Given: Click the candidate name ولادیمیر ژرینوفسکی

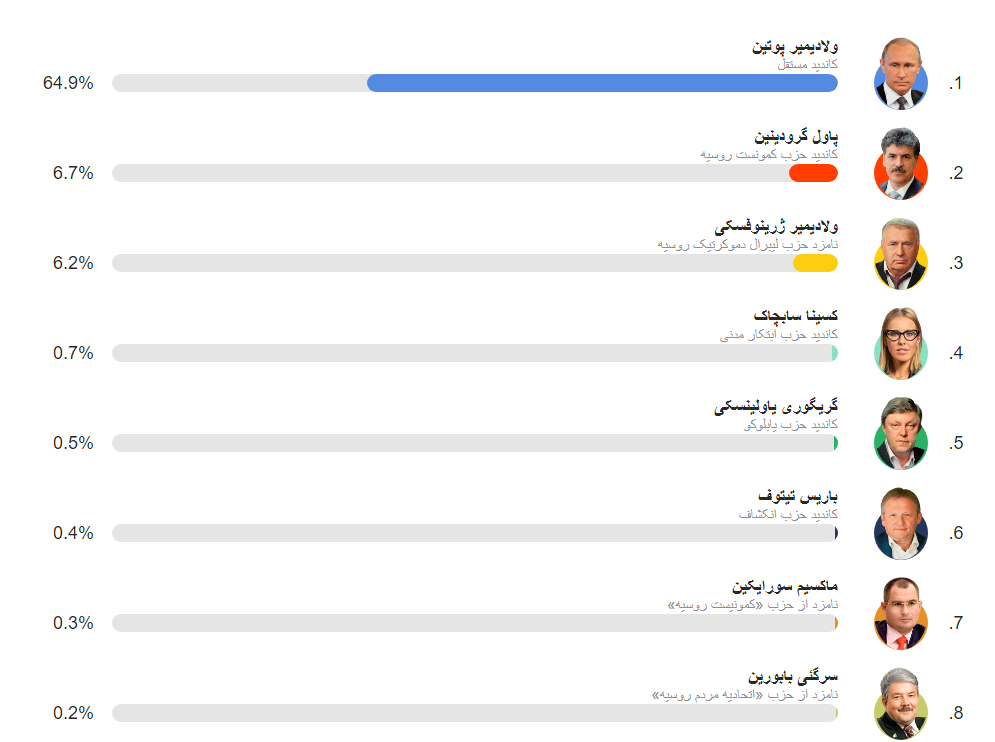Looking at the screenshot, I should tap(777, 227).
